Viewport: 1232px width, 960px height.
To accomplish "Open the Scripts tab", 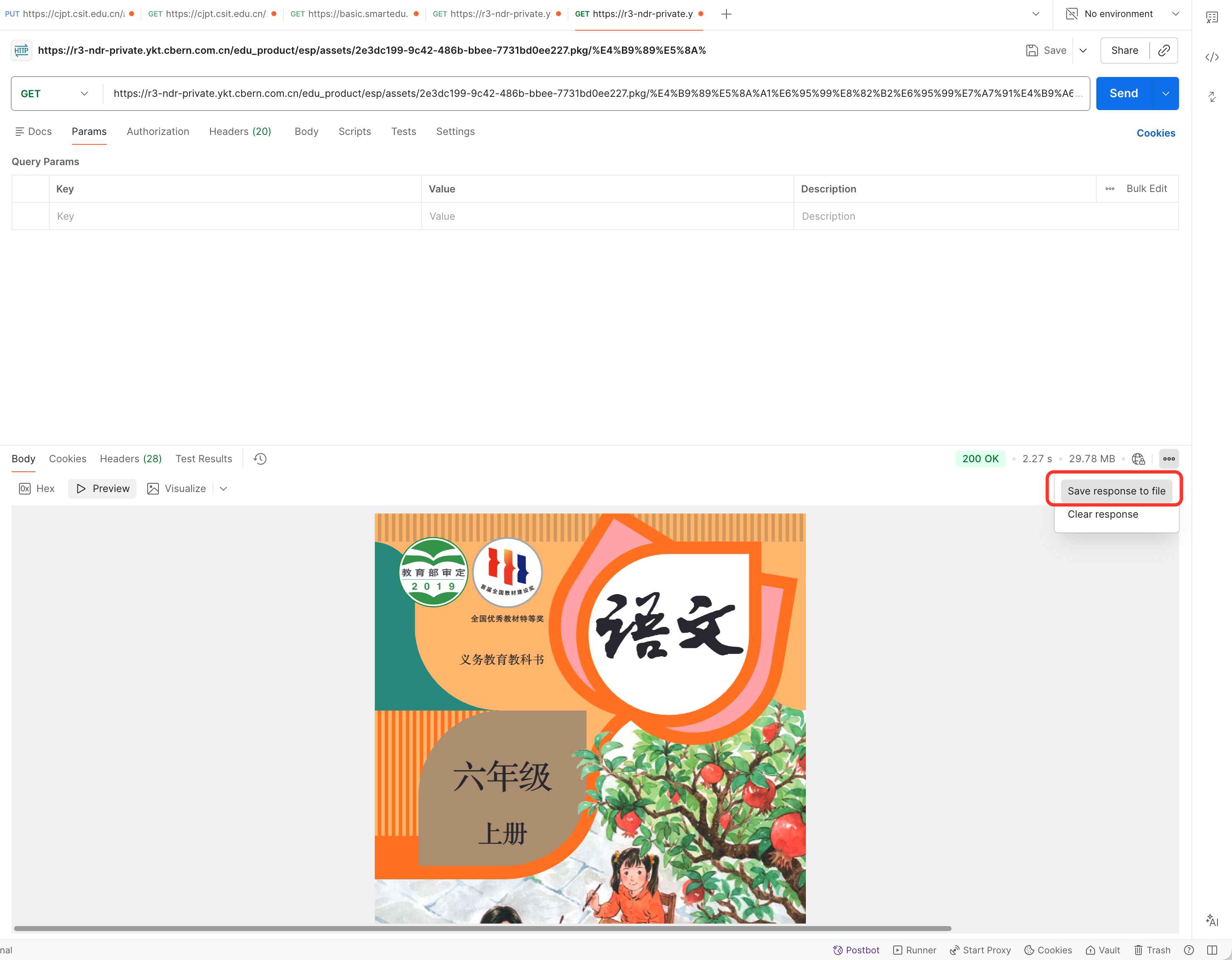I will 355,132.
